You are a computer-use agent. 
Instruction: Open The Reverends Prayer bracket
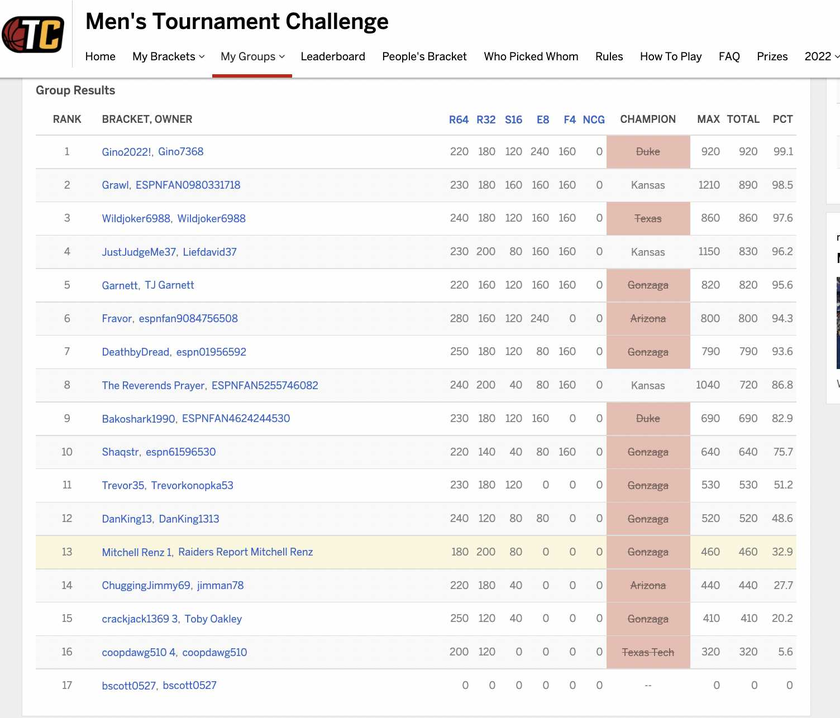click(x=153, y=385)
